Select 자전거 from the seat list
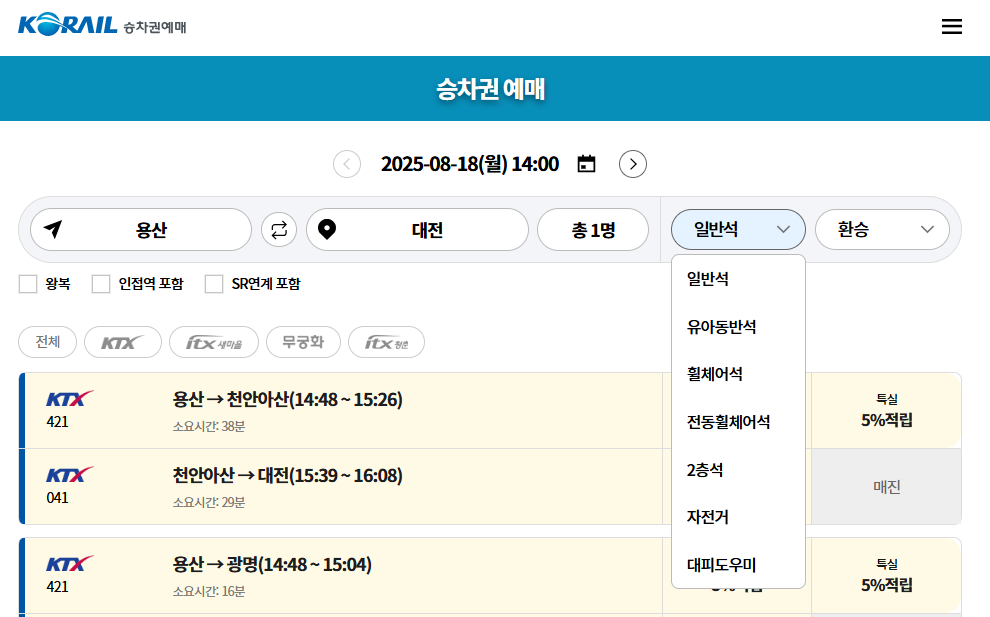The width and height of the screenshot is (990, 617). pyautogui.click(x=738, y=517)
